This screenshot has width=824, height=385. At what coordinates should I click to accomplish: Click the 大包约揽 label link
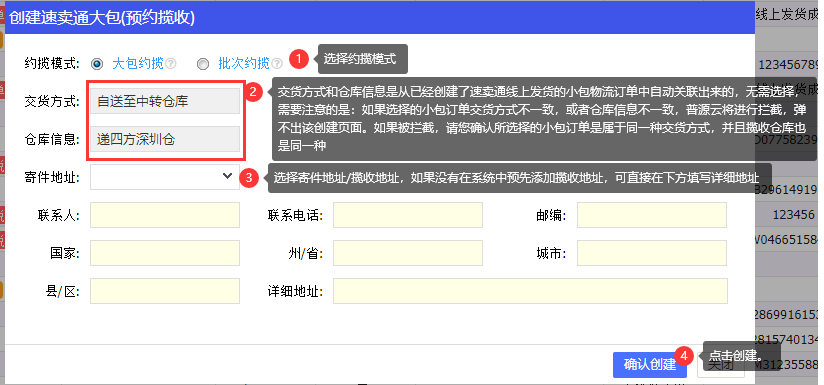point(138,64)
